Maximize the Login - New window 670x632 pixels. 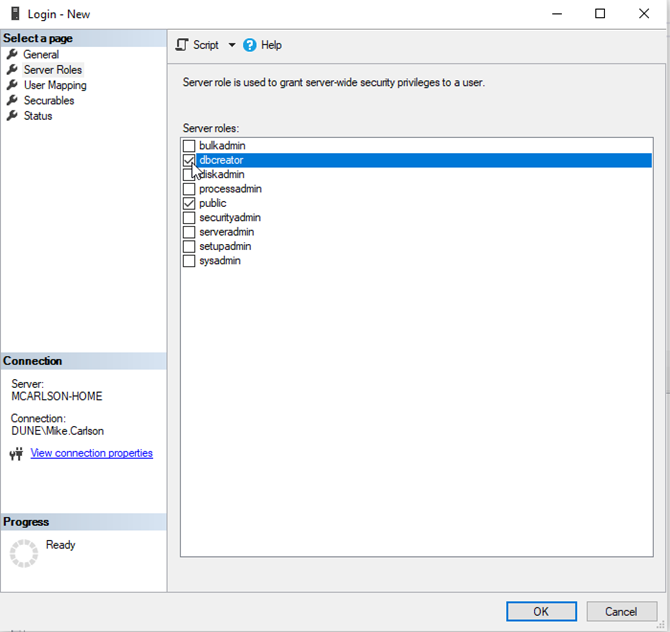pos(600,14)
